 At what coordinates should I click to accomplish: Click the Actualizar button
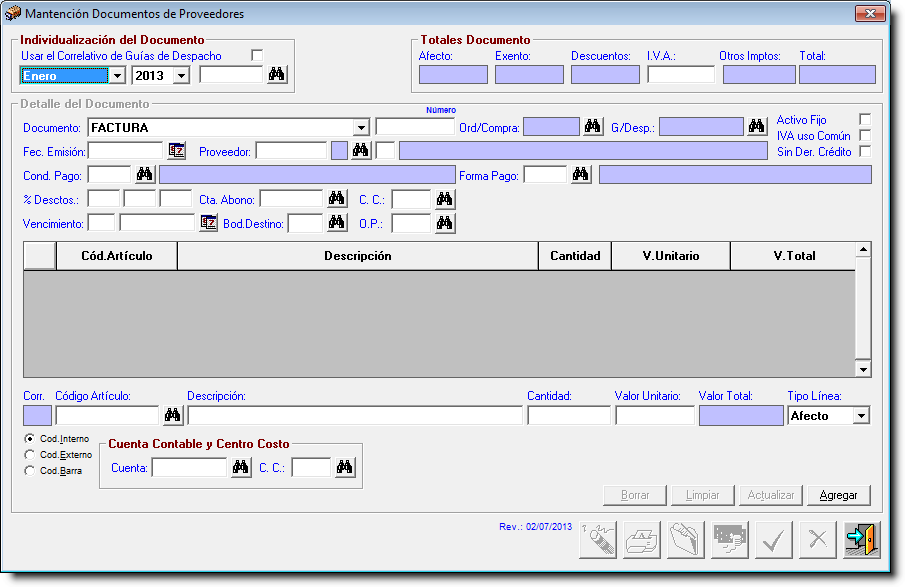pos(771,495)
